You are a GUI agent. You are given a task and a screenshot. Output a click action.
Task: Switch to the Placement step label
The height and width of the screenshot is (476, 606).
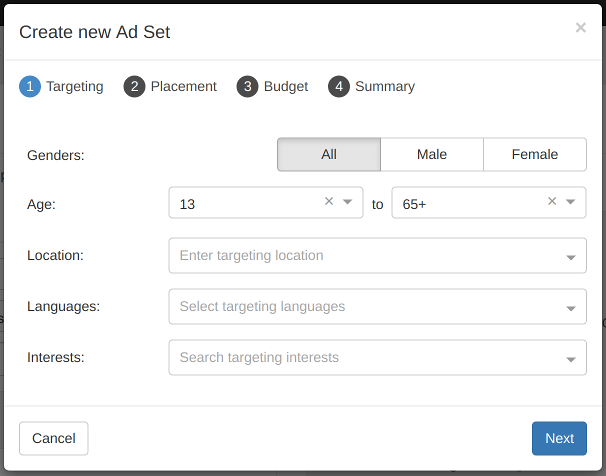click(x=183, y=87)
